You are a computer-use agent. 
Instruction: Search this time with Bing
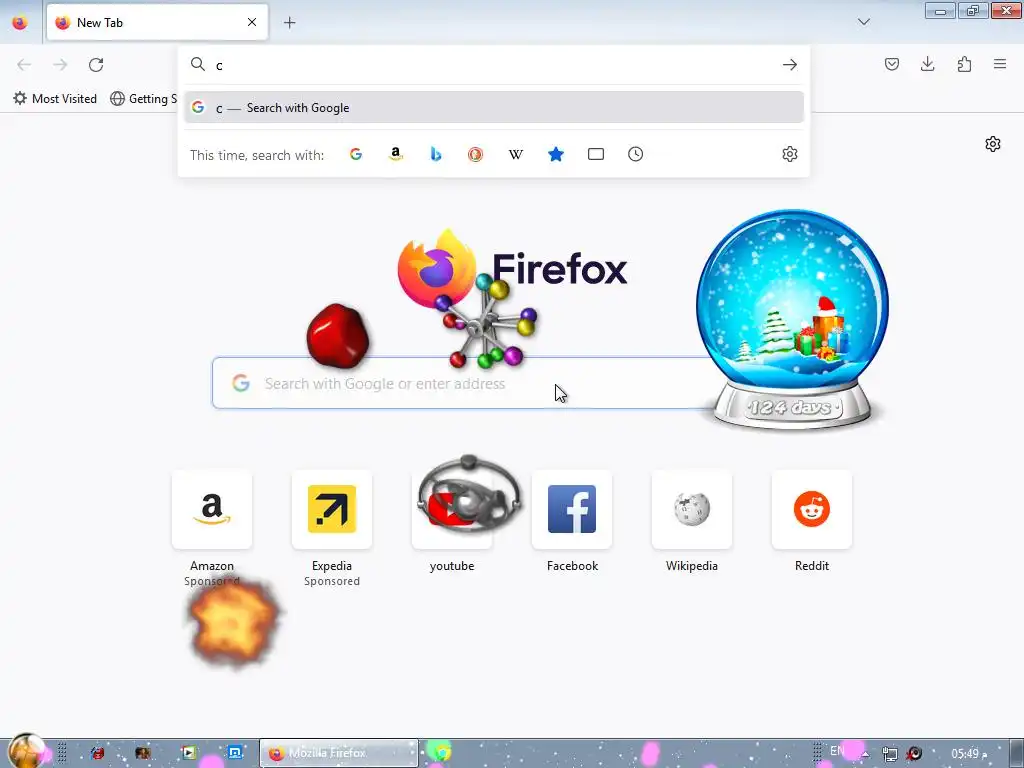[436, 154]
